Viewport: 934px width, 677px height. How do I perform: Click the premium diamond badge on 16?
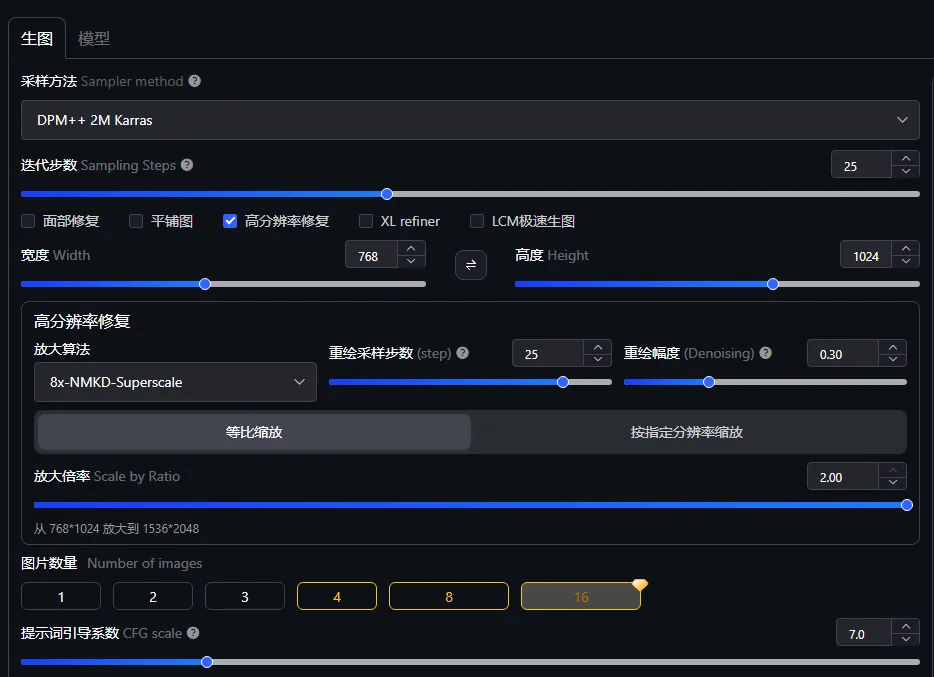point(640,584)
